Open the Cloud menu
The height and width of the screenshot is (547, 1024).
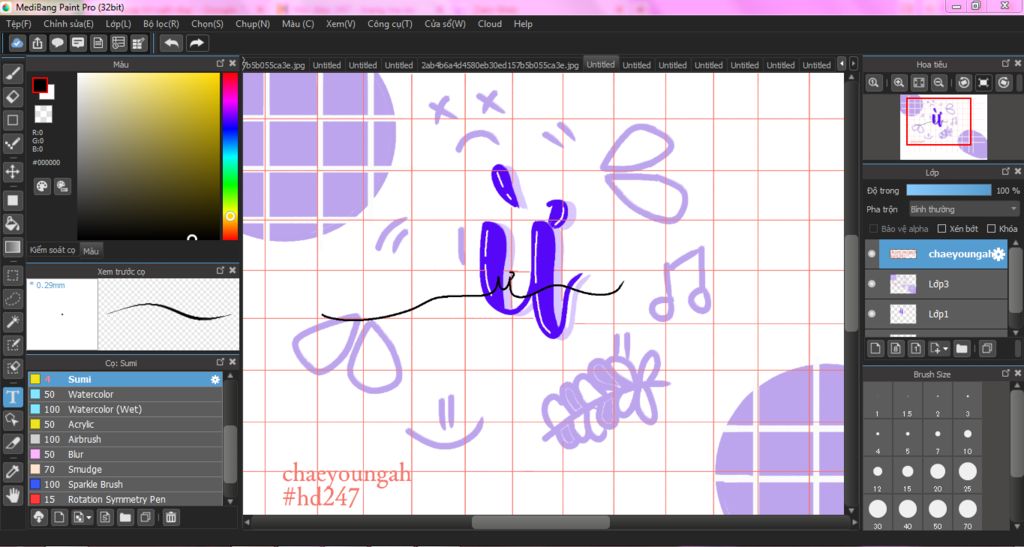pos(490,23)
